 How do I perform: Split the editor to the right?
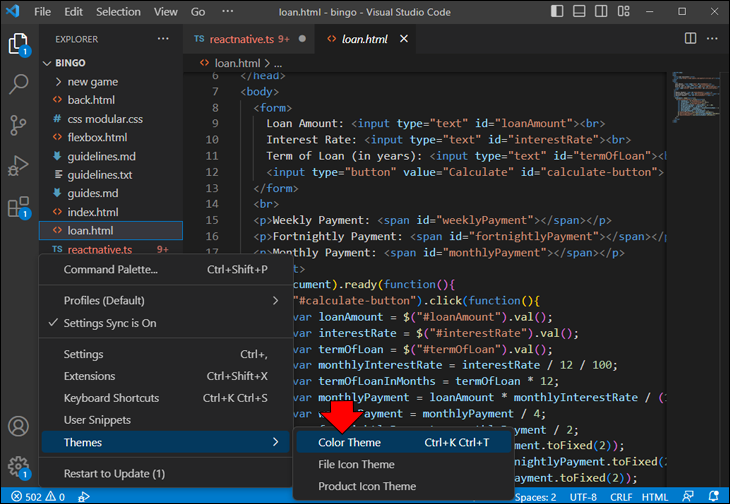690,39
